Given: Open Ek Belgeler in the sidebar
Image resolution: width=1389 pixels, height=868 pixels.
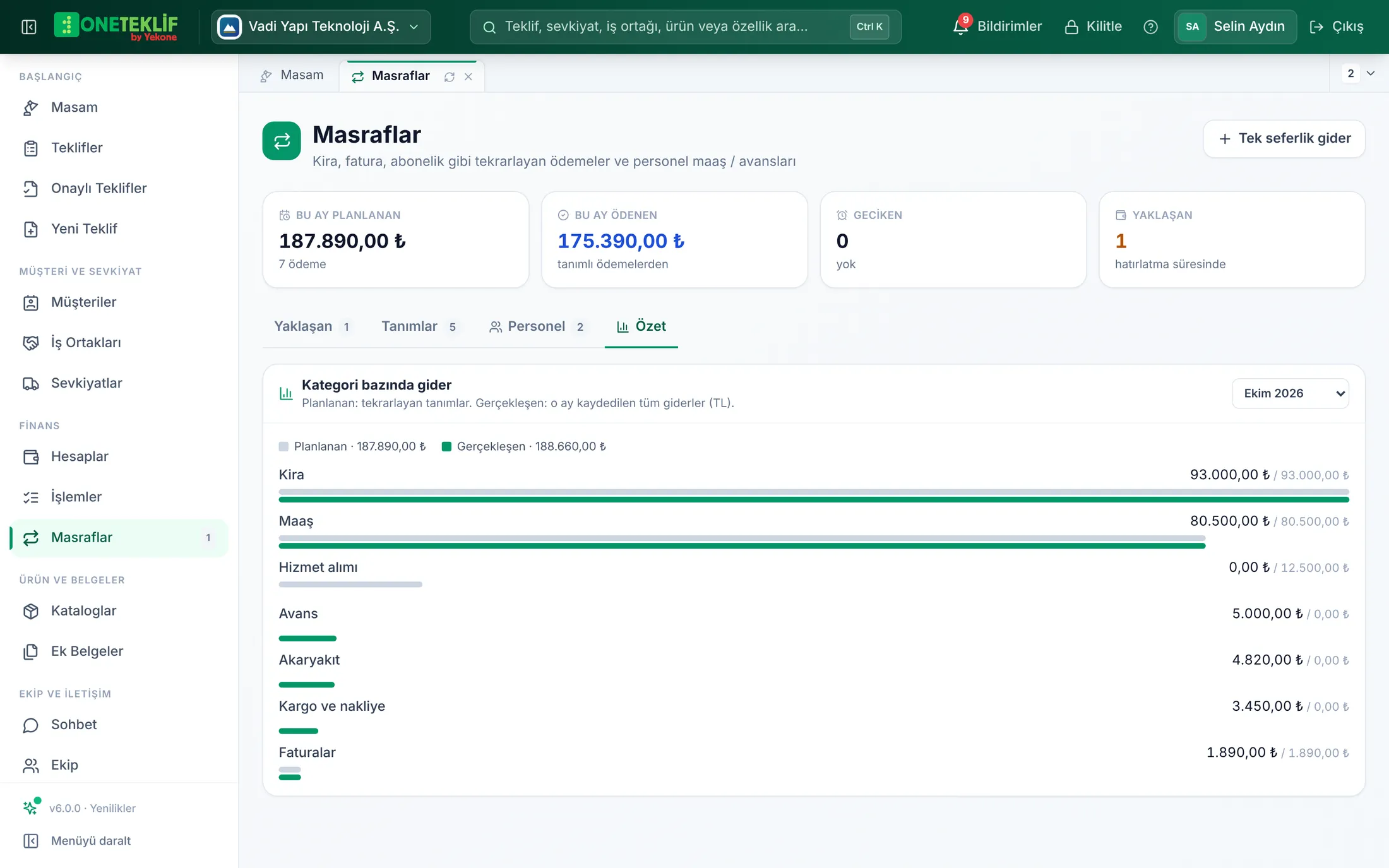Looking at the screenshot, I should (x=119, y=651).
